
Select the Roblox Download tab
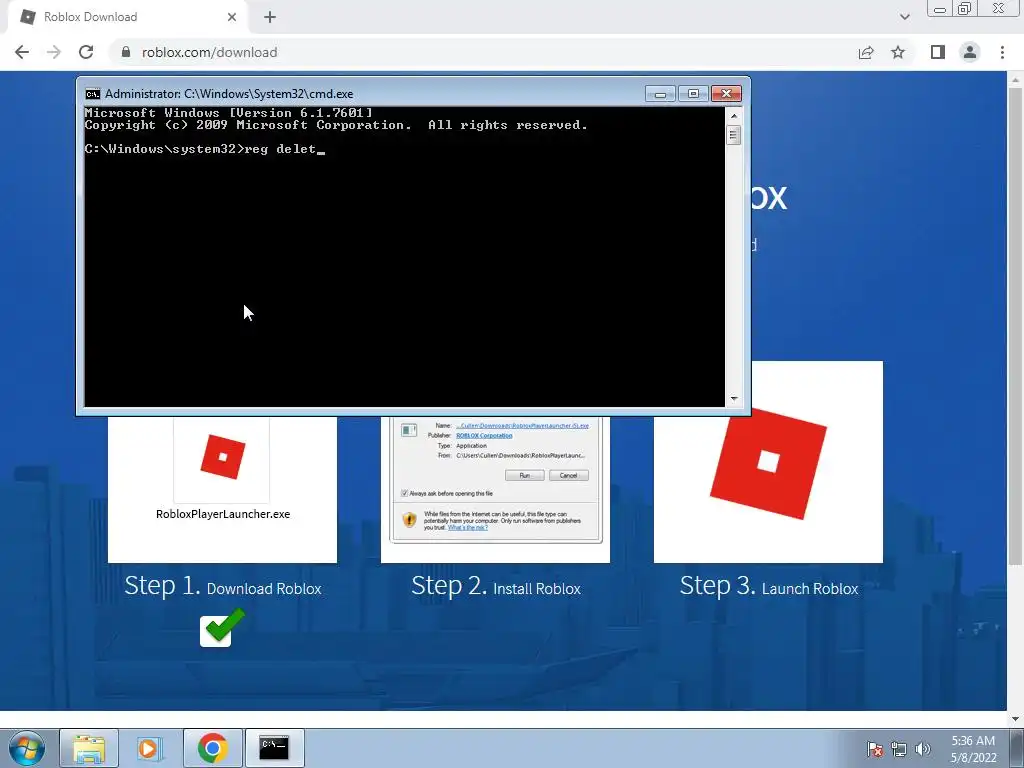tap(127, 17)
